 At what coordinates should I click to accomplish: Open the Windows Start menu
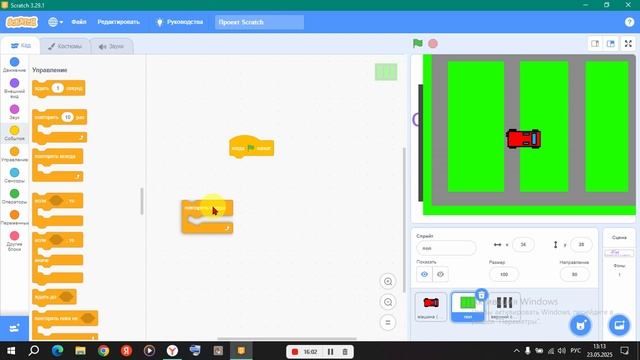click(x=11, y=351)
